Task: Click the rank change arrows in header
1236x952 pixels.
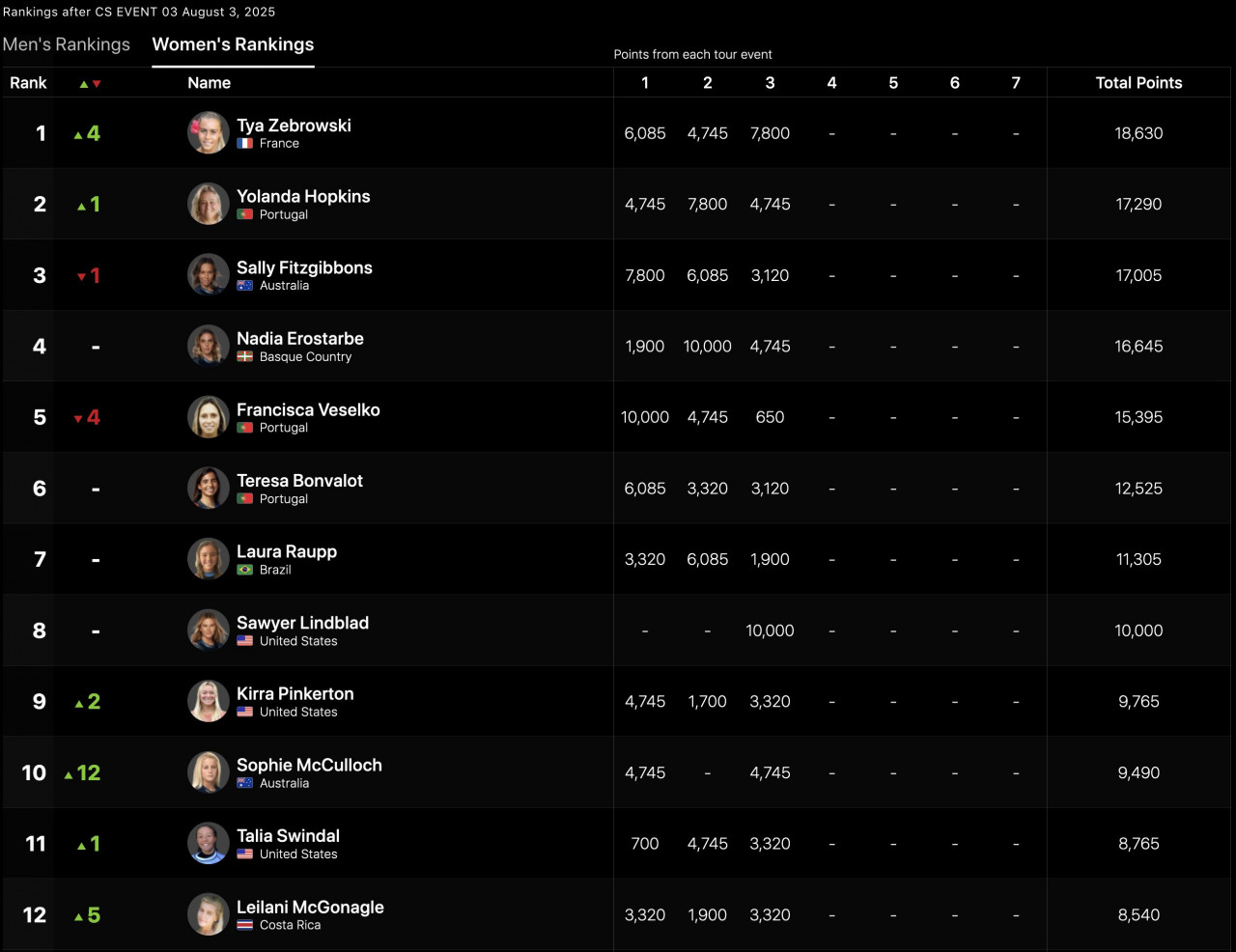Action: click(90, 84)
